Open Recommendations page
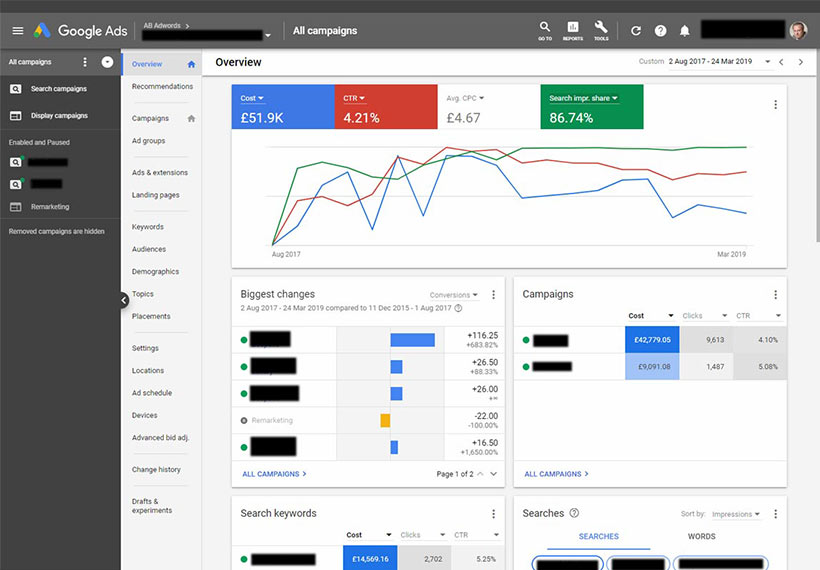820x570 pixels. point(162,86)
